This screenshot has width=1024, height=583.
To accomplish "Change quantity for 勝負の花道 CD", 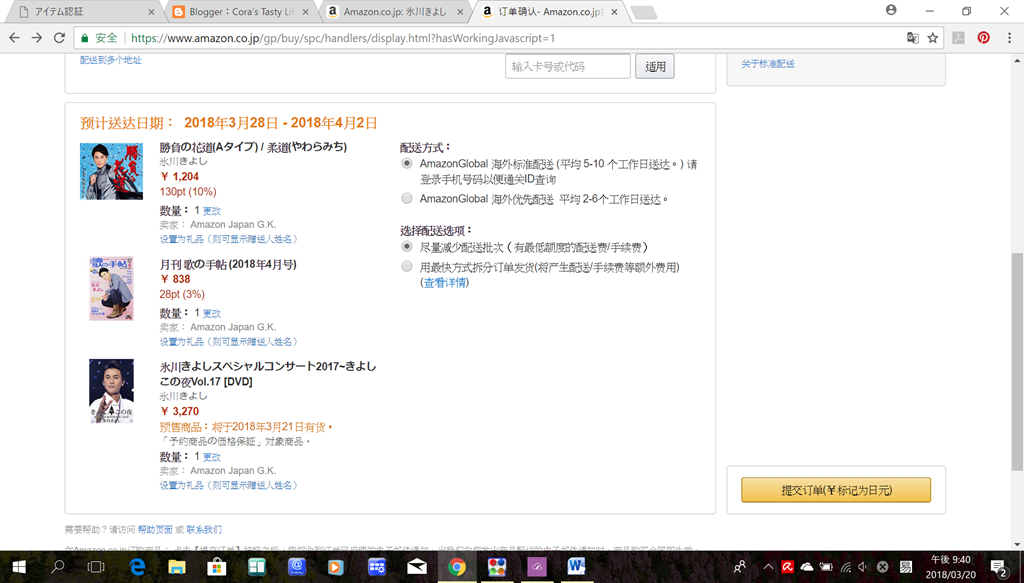I will point(212,211).
